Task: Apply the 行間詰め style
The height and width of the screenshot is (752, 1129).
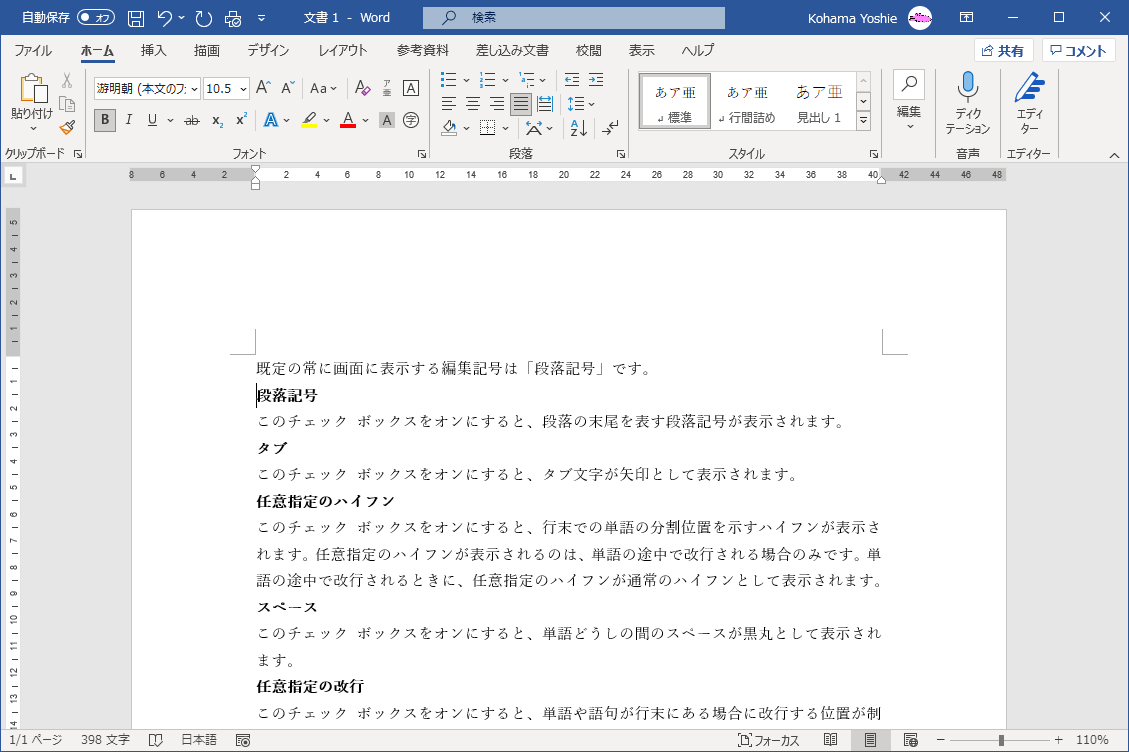Action: (747, 102)
